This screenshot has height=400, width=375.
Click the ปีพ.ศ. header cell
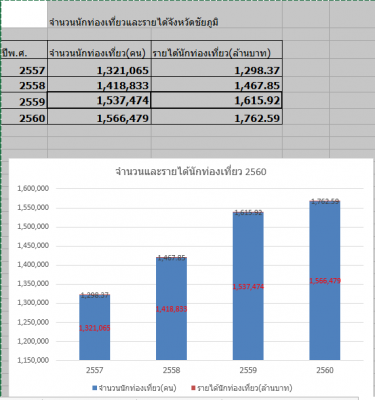pos(24,50)
